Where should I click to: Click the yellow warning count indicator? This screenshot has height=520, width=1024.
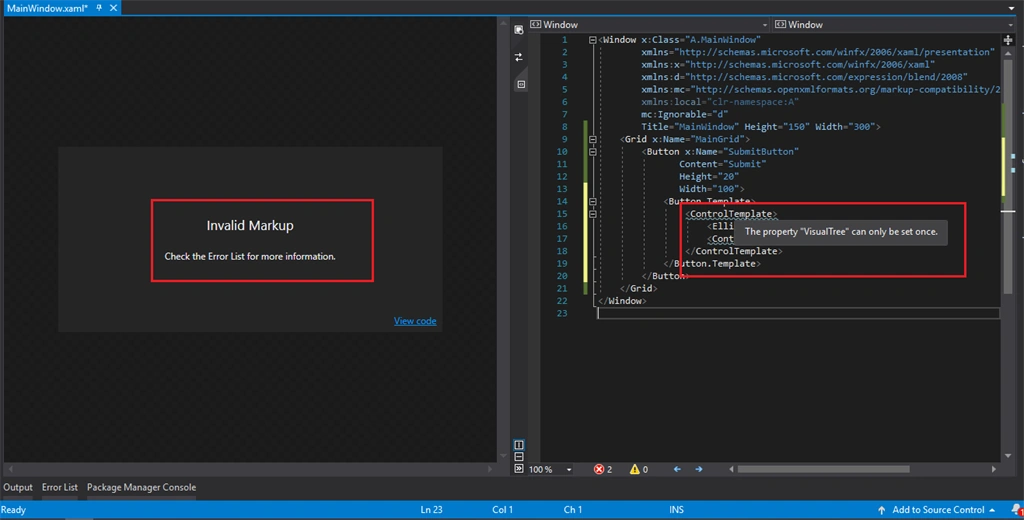(639, 469)
